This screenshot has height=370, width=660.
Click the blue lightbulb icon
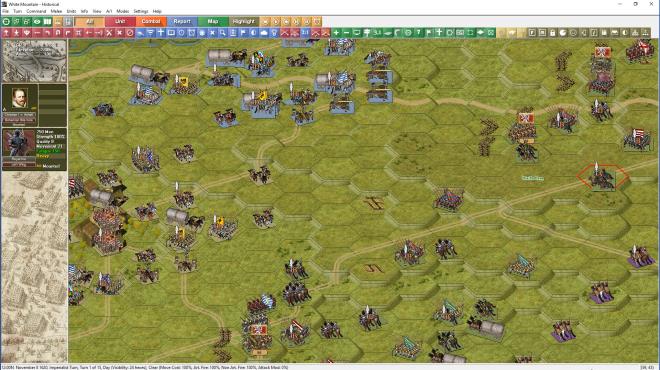coord(274,32)
